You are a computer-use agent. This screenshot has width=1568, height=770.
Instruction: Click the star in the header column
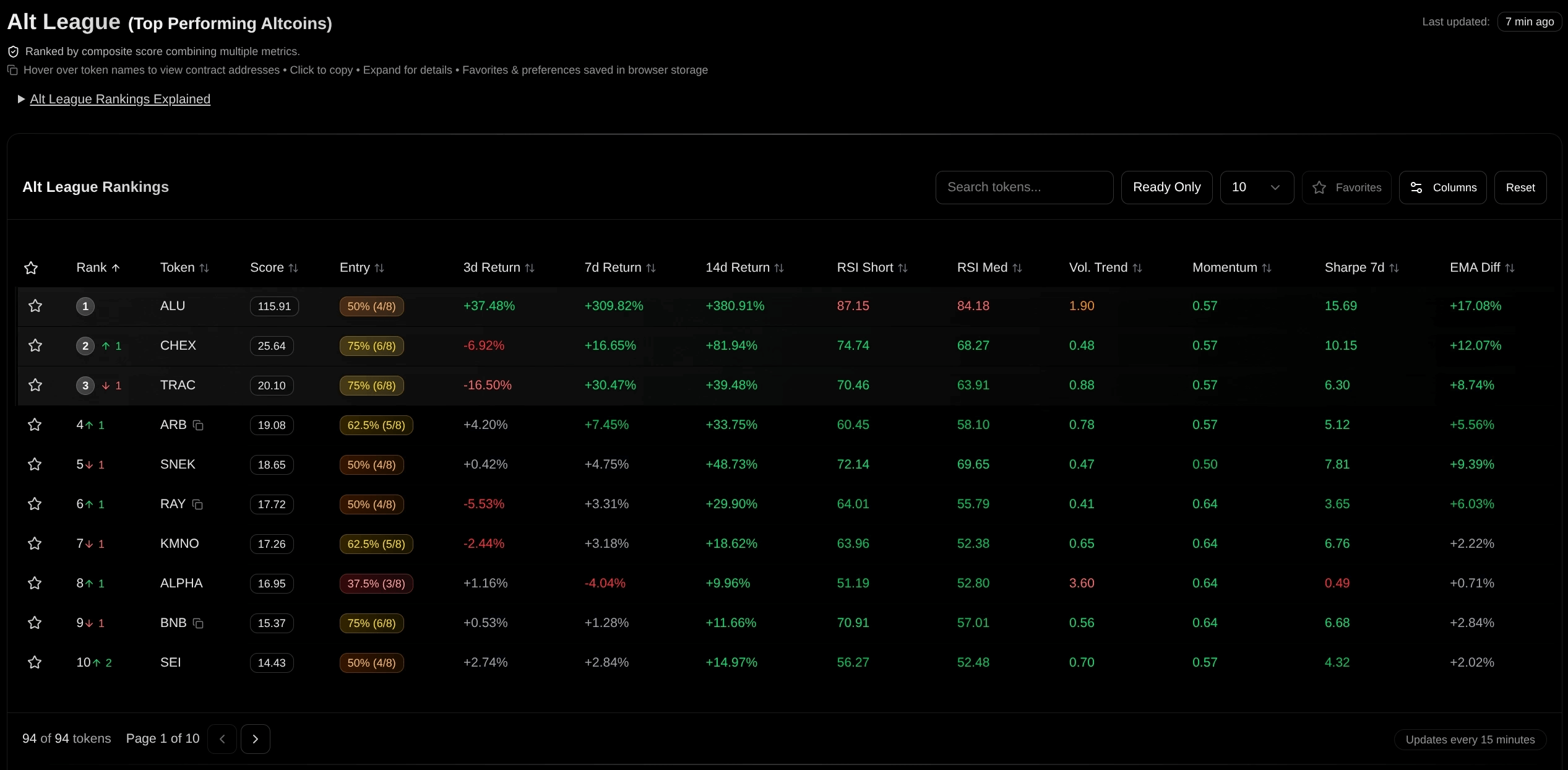pyautogui.click(x=31, y=267)
